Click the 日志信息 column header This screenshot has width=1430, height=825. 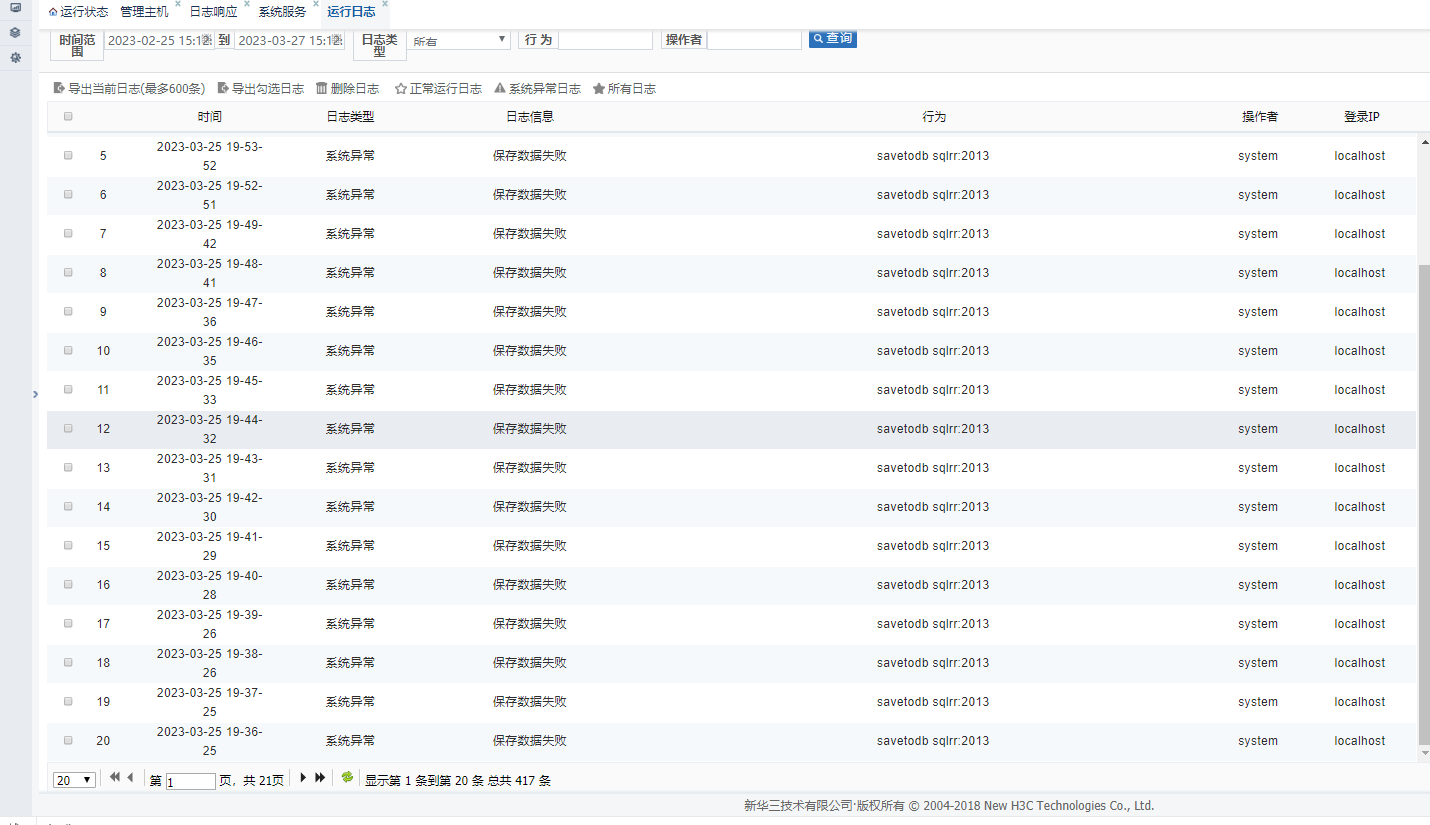[530, 117]
